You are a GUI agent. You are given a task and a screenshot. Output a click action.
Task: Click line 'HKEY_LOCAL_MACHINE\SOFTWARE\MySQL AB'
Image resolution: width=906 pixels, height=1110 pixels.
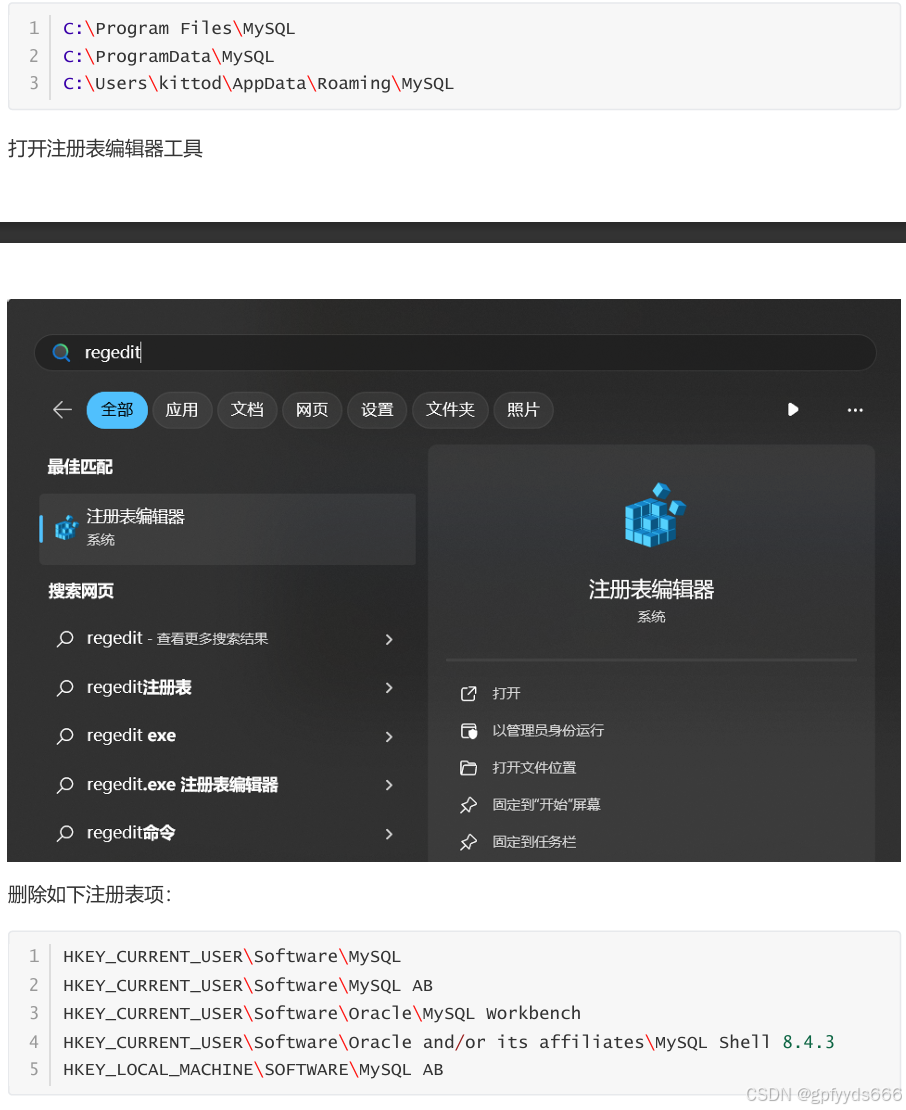(253, 1070)
